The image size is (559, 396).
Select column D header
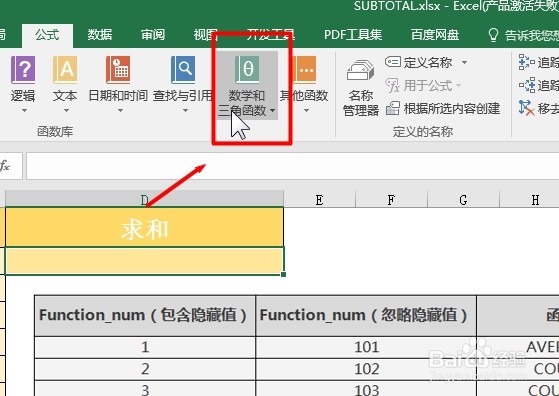point(144,199)
